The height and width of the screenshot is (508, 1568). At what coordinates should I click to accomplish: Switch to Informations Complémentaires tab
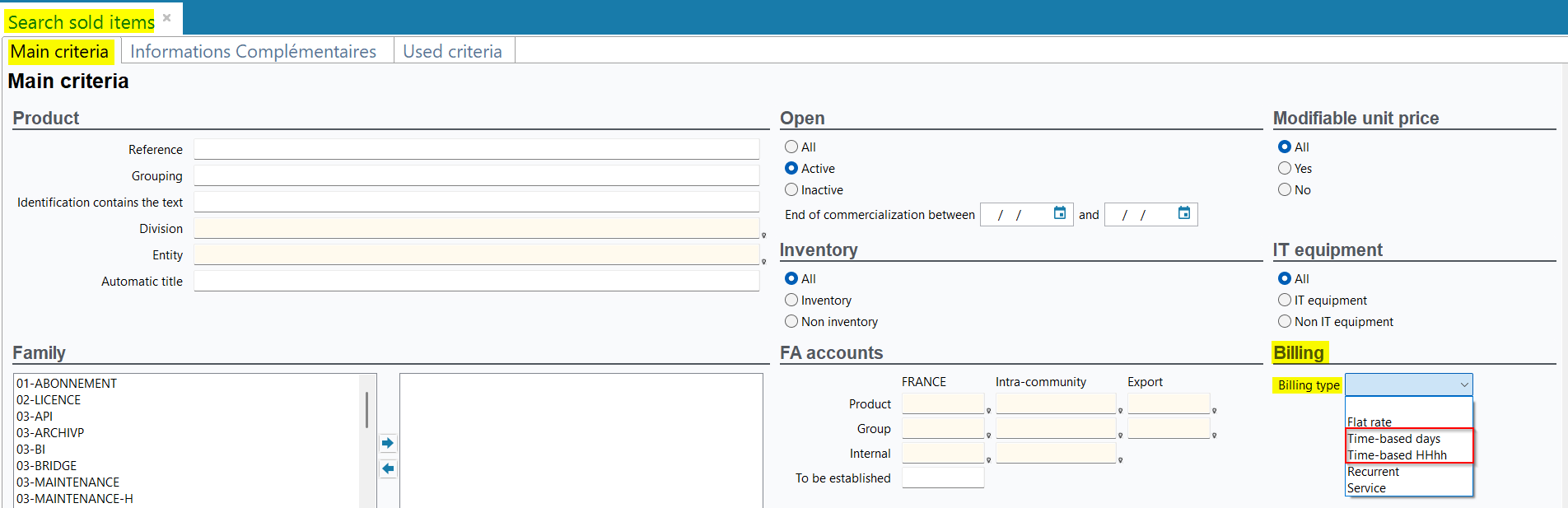253,52
